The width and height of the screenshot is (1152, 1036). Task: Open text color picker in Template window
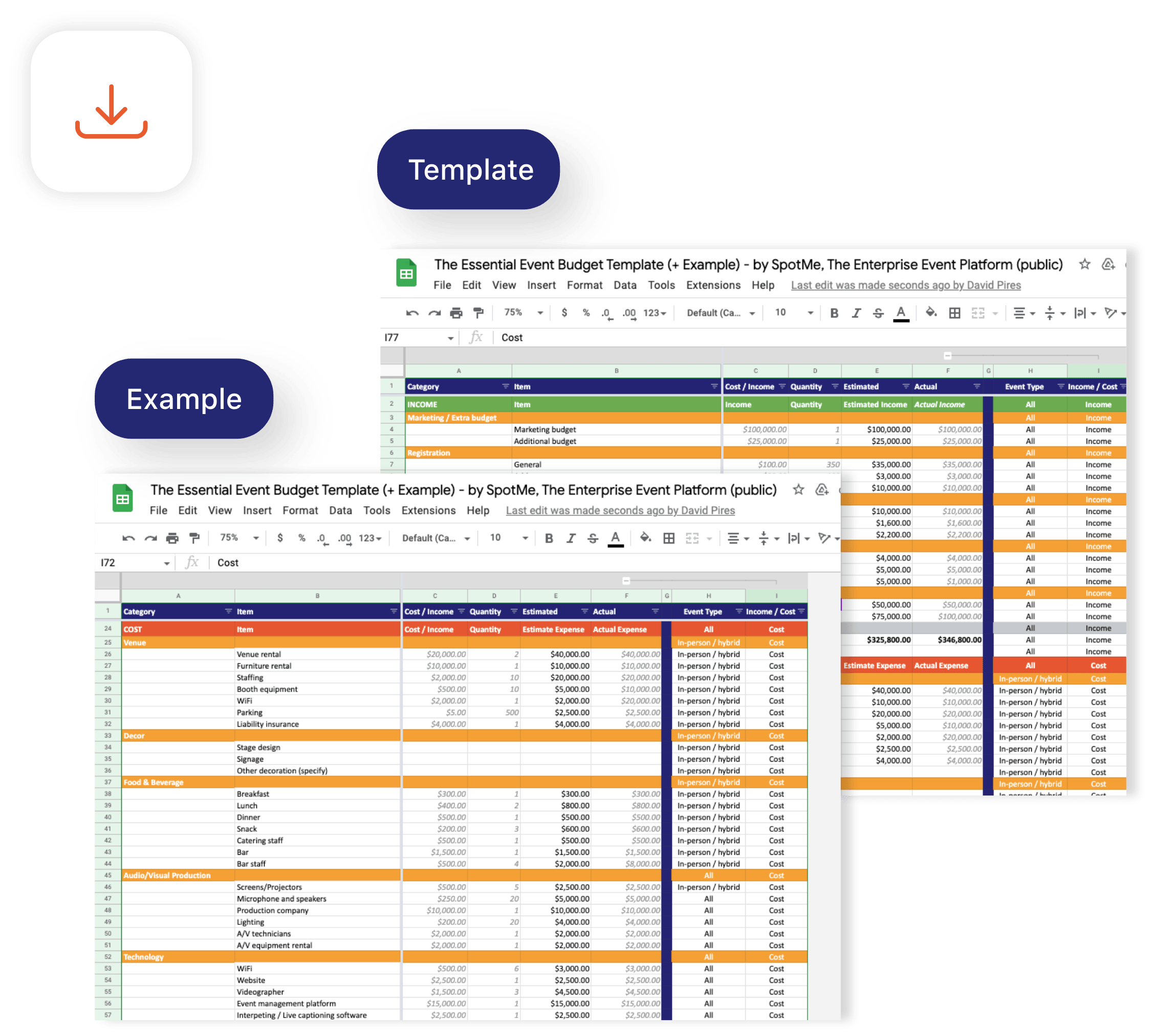pyautogui.click(x=901, y=314)
